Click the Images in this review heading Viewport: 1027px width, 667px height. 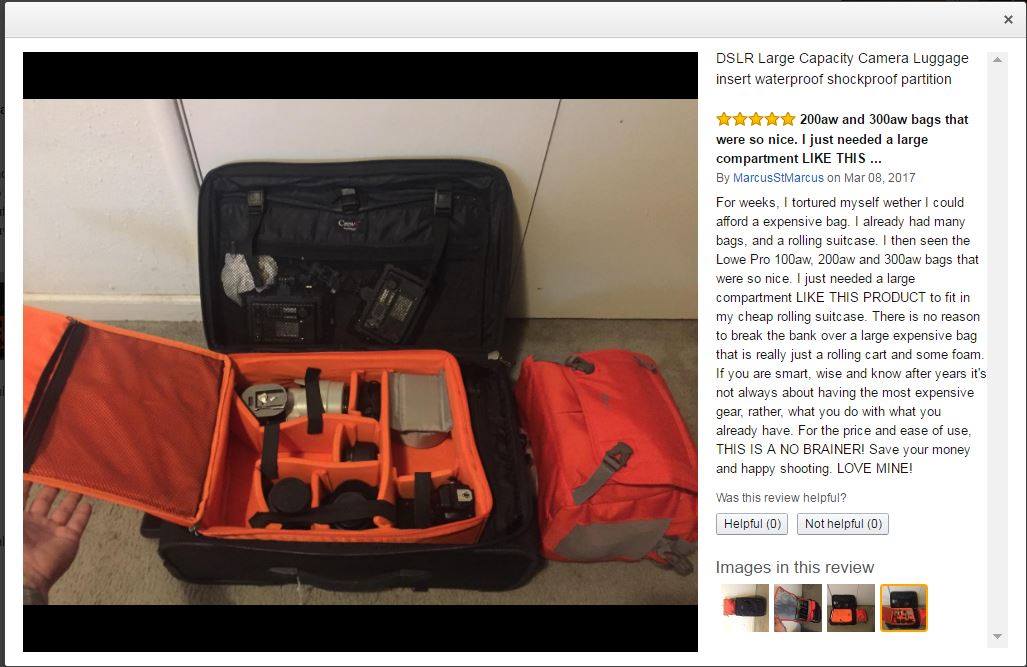click(x=794, y=567)
